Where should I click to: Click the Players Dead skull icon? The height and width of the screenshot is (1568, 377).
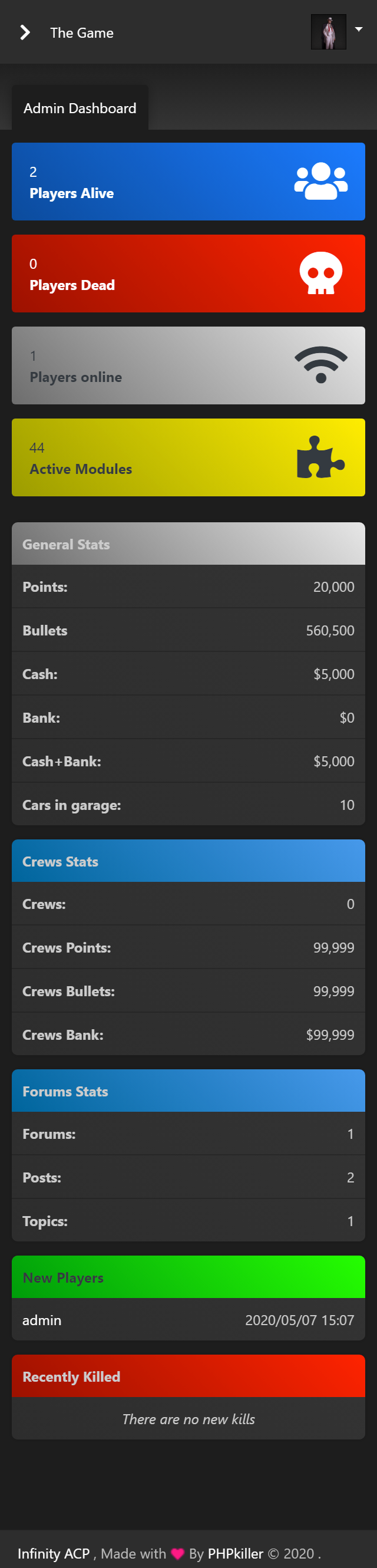click(x=320, y=274)
